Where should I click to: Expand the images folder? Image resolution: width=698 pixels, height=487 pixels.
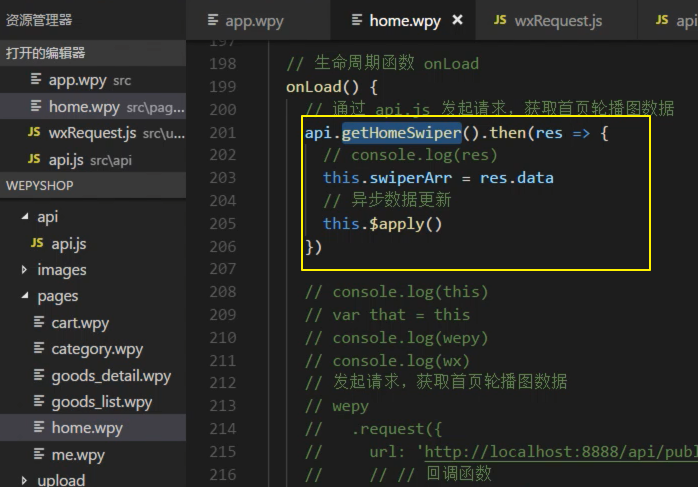click(x=24, y=270)
